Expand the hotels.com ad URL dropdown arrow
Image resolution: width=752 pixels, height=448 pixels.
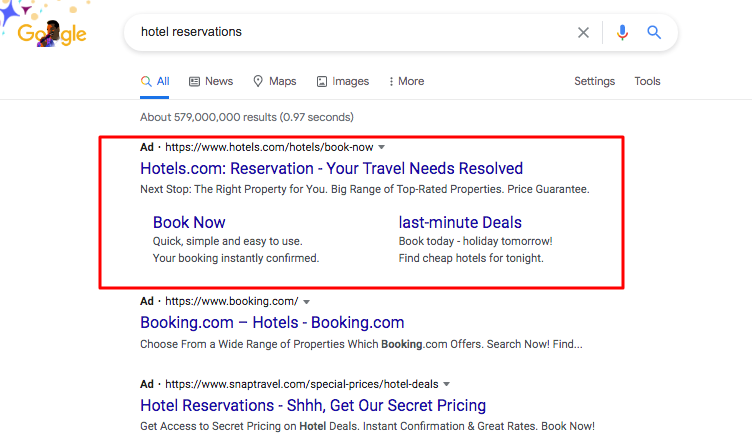tap(382, 147)
